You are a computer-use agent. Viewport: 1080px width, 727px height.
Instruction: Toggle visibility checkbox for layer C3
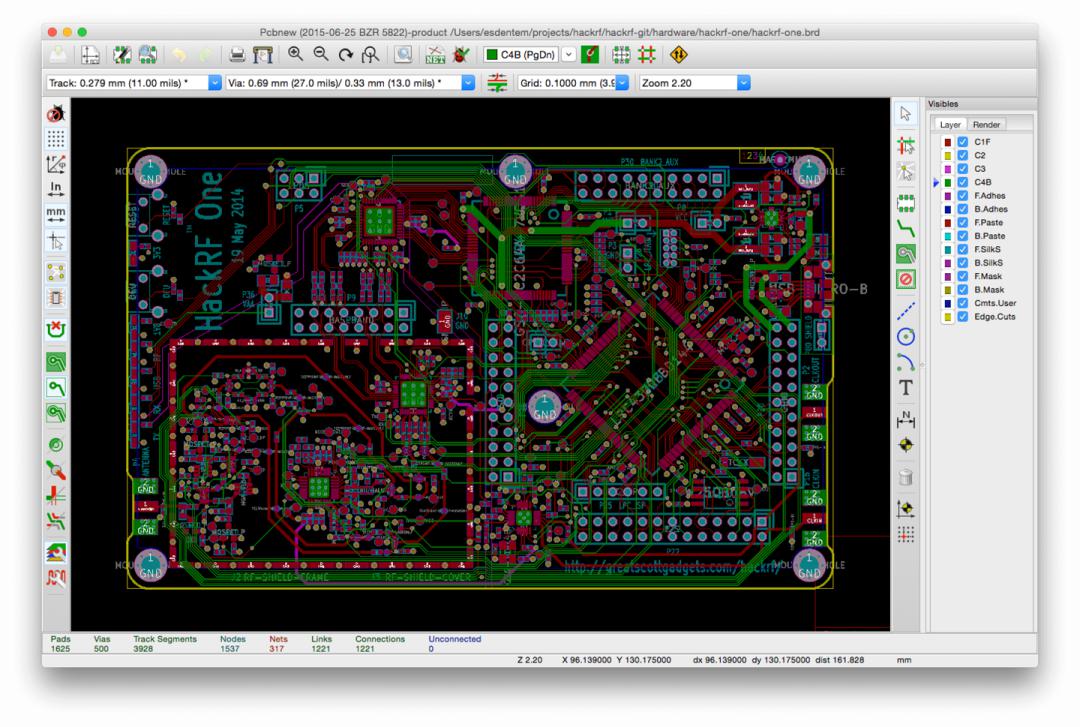click(963, 169)
